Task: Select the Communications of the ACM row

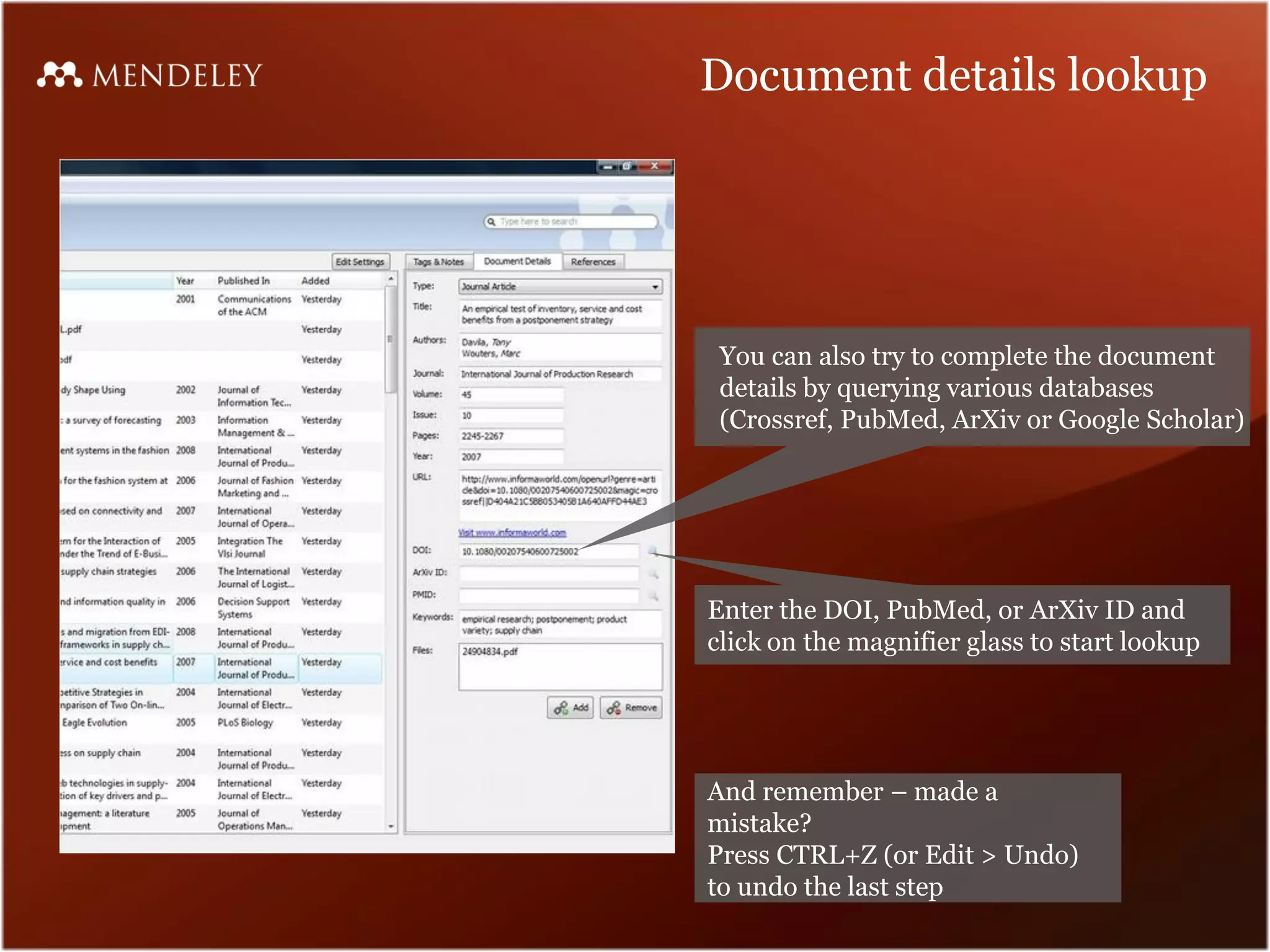Action: pos(222,305)
